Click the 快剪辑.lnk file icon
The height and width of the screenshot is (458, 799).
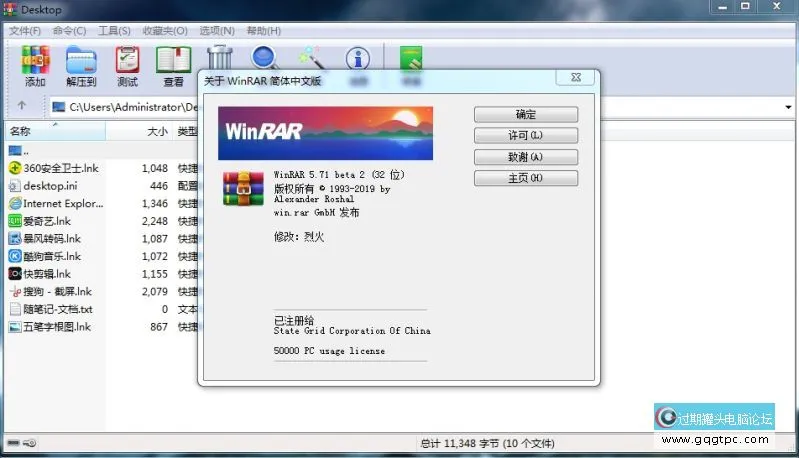point(15,274)
